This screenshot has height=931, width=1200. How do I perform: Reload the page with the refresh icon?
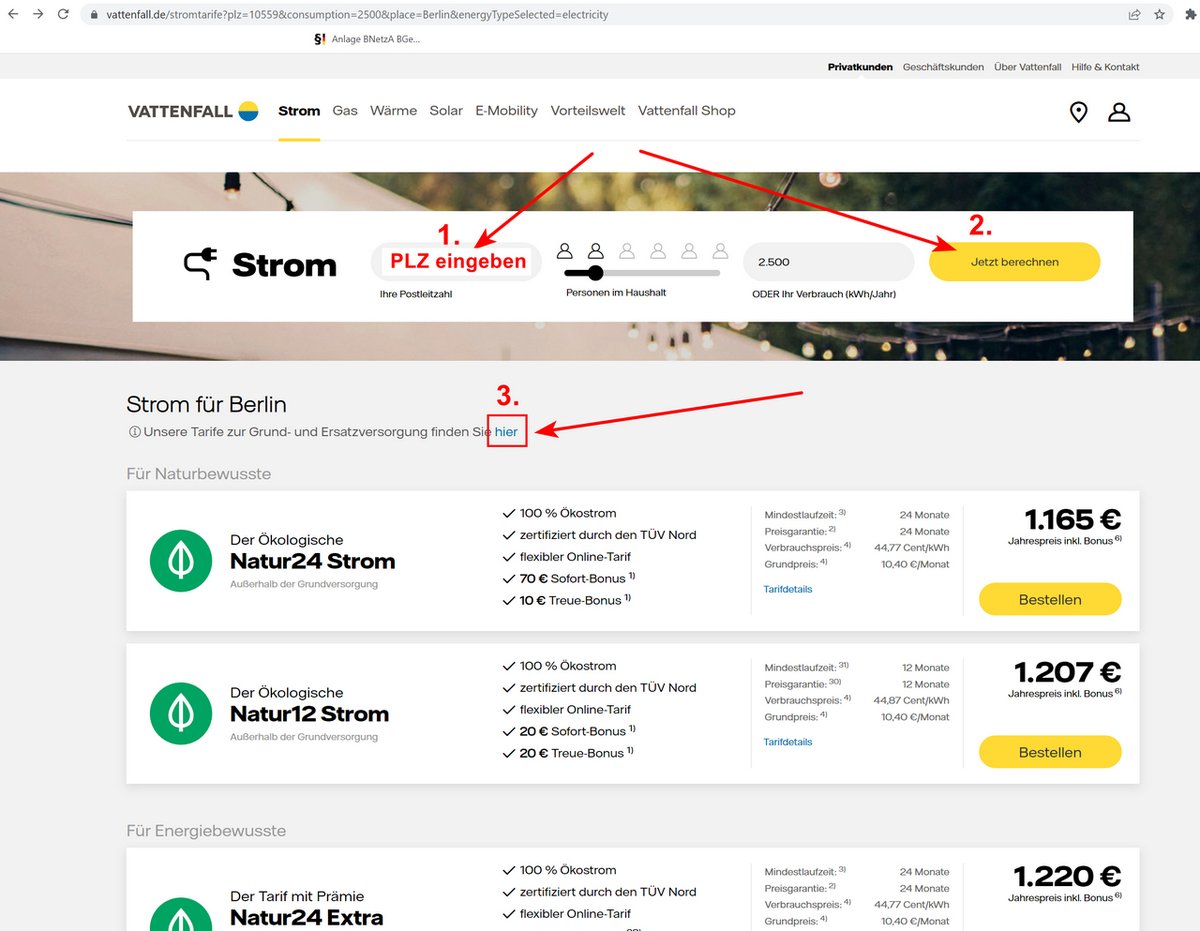[x=63, y=15]
